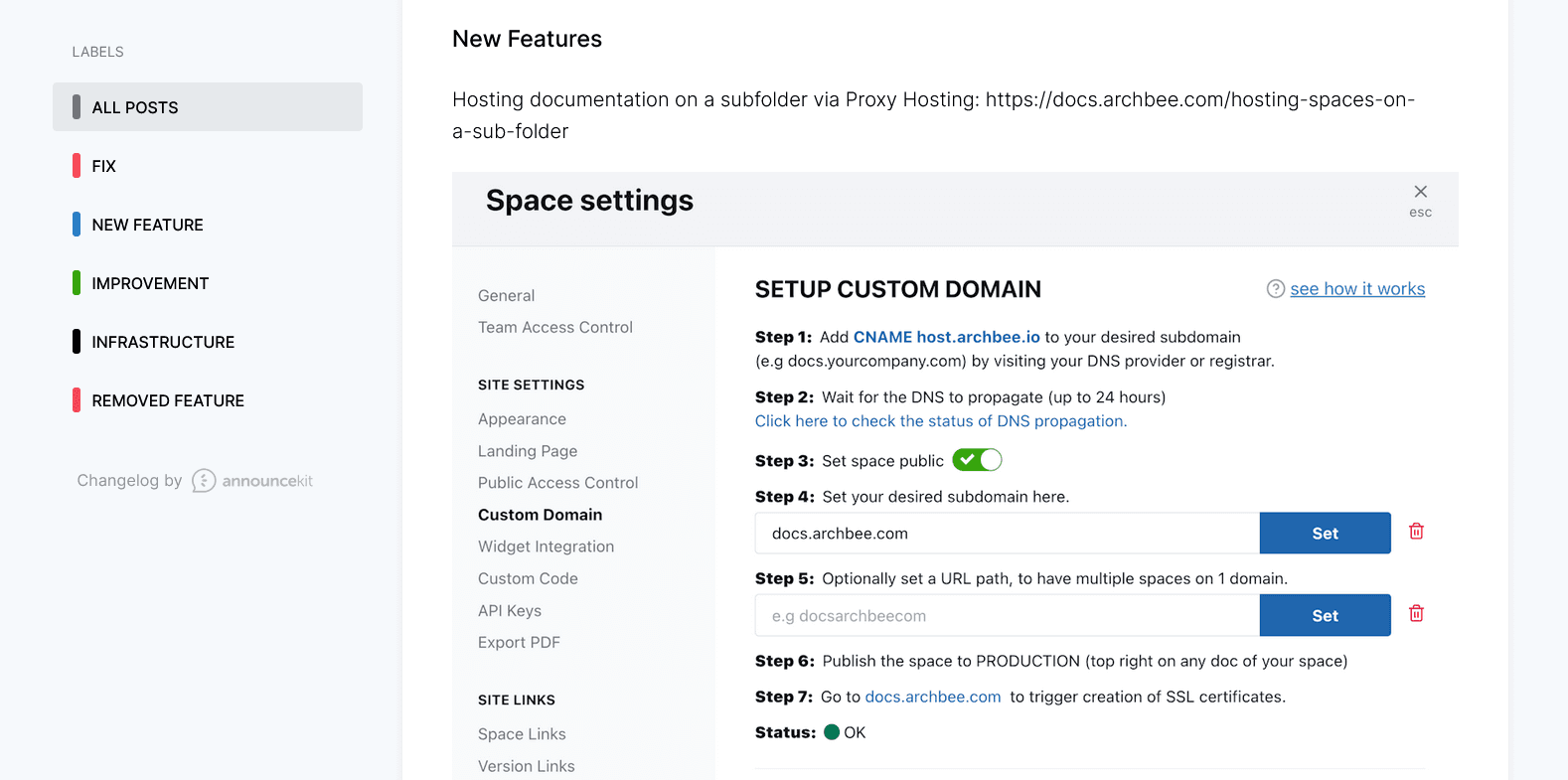This screenshot has height=780, width=1568.
Task: Filter by the NEW FEATURE label
Action: 147,225
